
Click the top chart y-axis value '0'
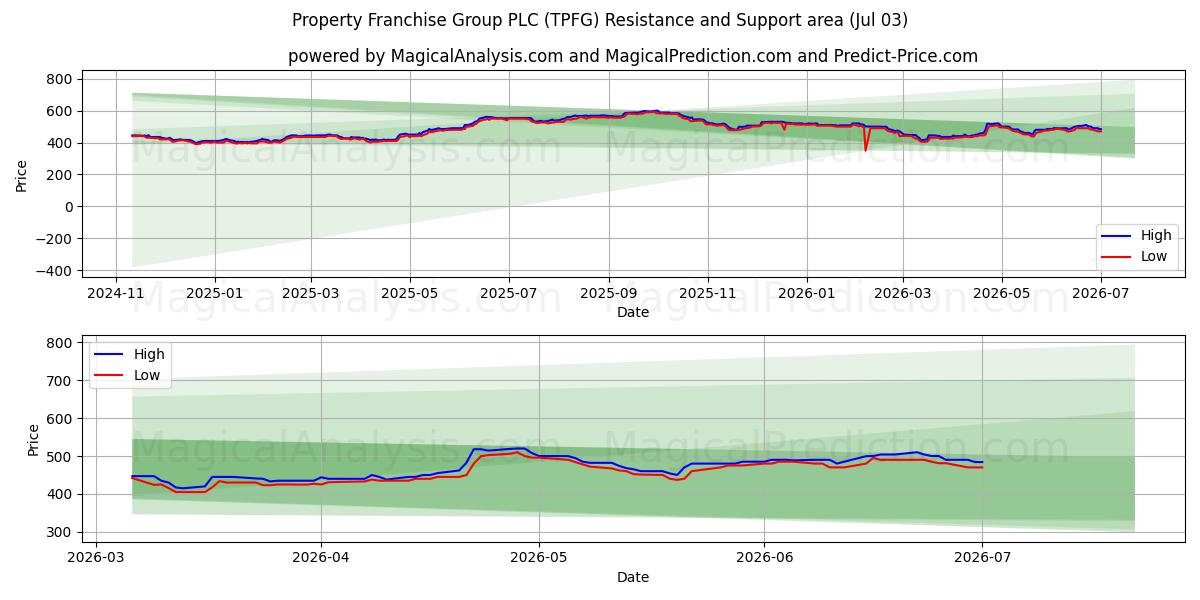pos(70,207)
